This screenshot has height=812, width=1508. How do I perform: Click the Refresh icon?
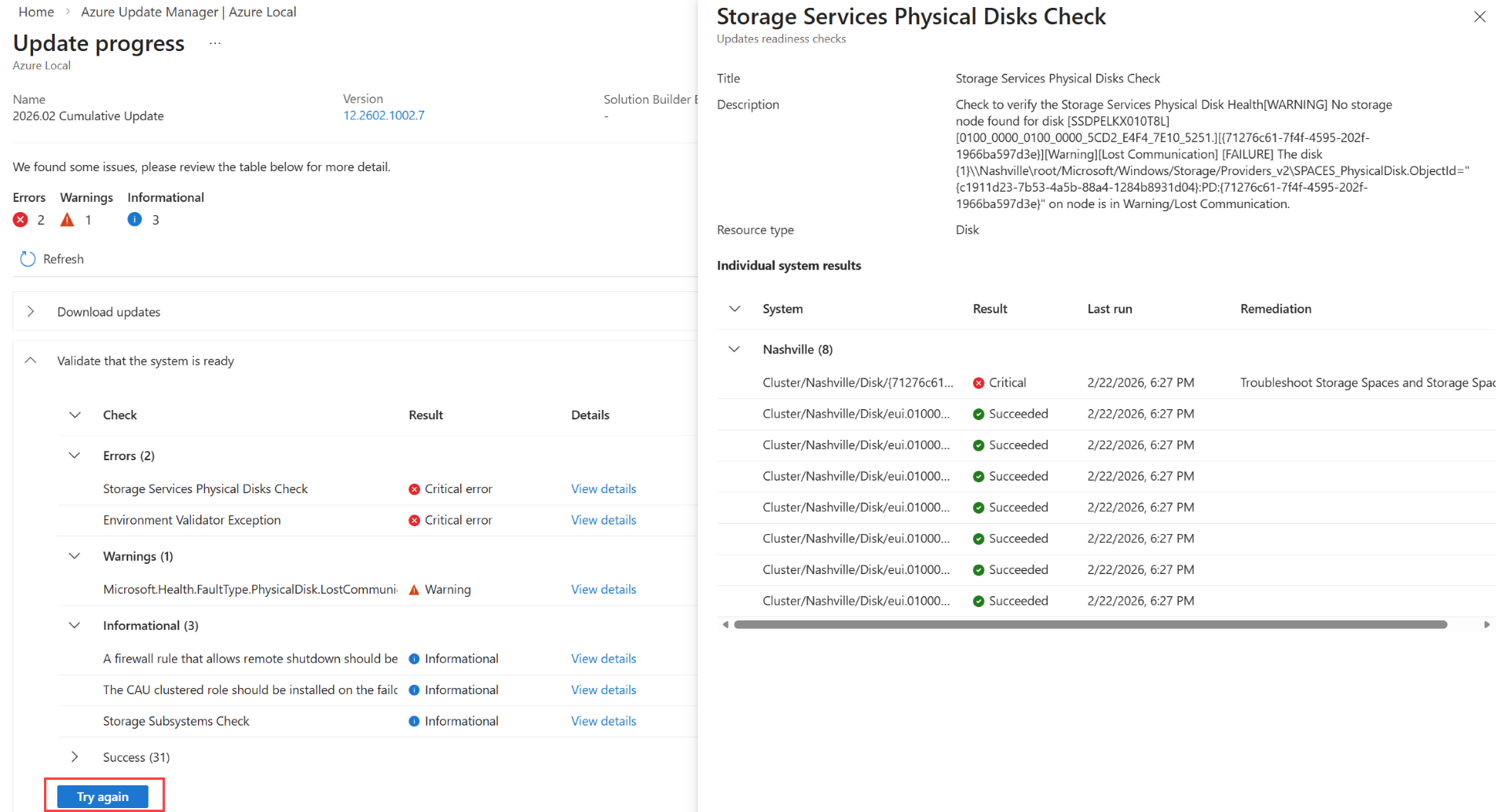click(x=27, y=259)
